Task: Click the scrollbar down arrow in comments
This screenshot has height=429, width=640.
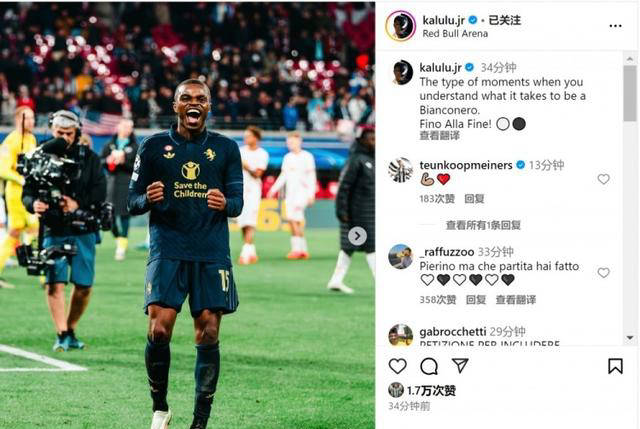Action: pyautogui.click(x=629, y=338)
